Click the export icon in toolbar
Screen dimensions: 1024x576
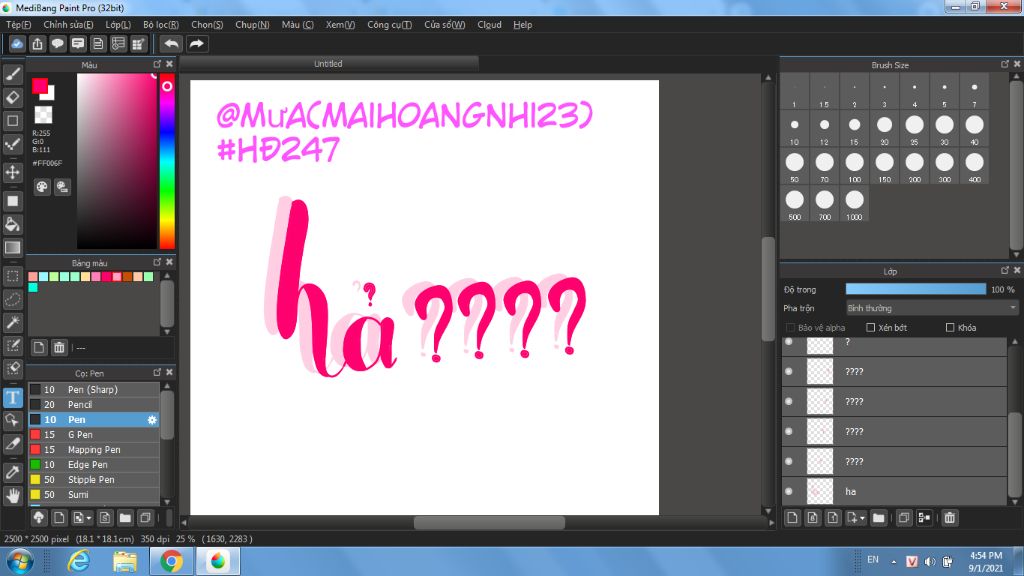pyautogui.click(x=37, y=44)
